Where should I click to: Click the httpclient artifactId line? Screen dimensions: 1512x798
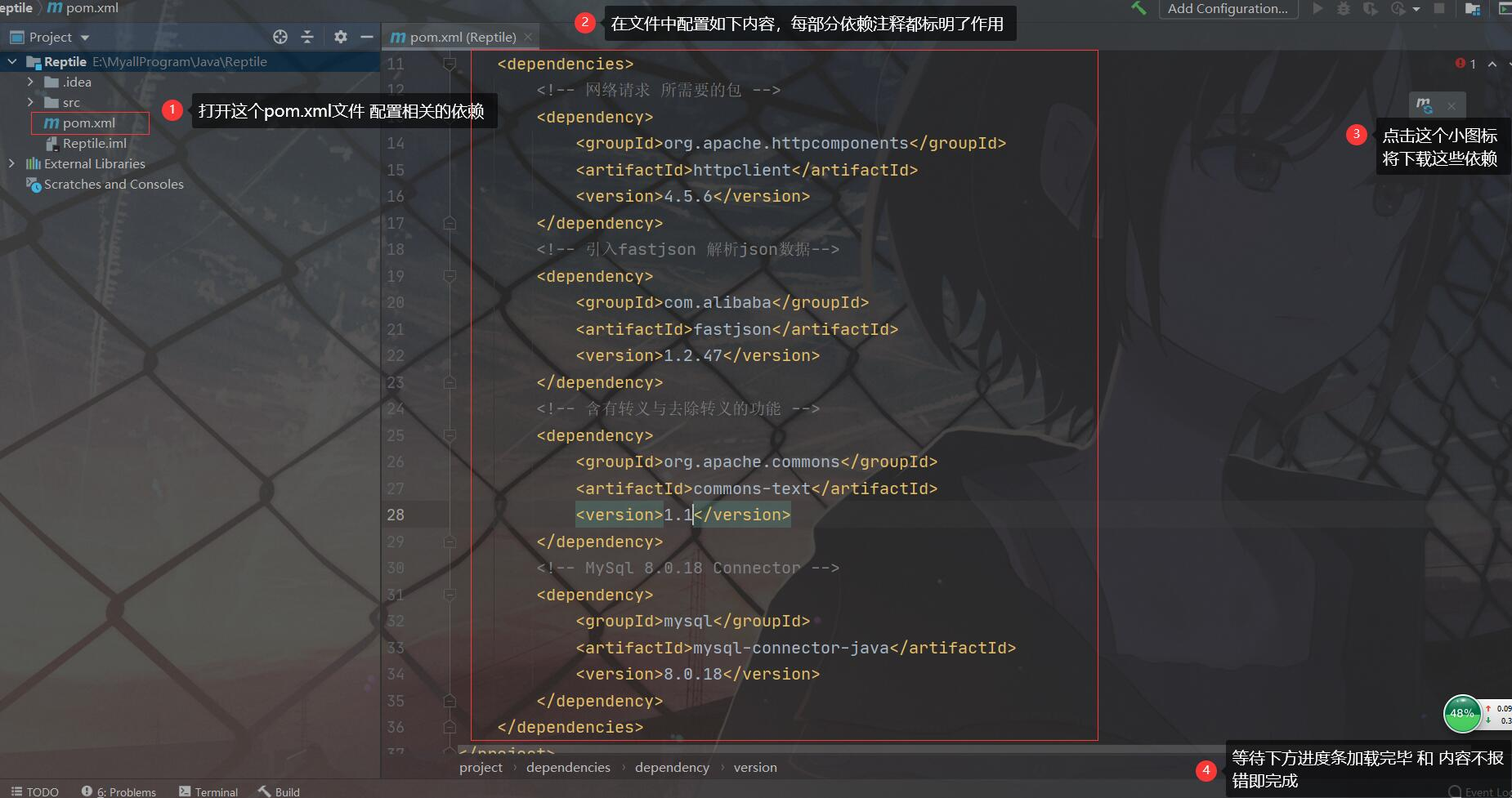pos(747,170)
